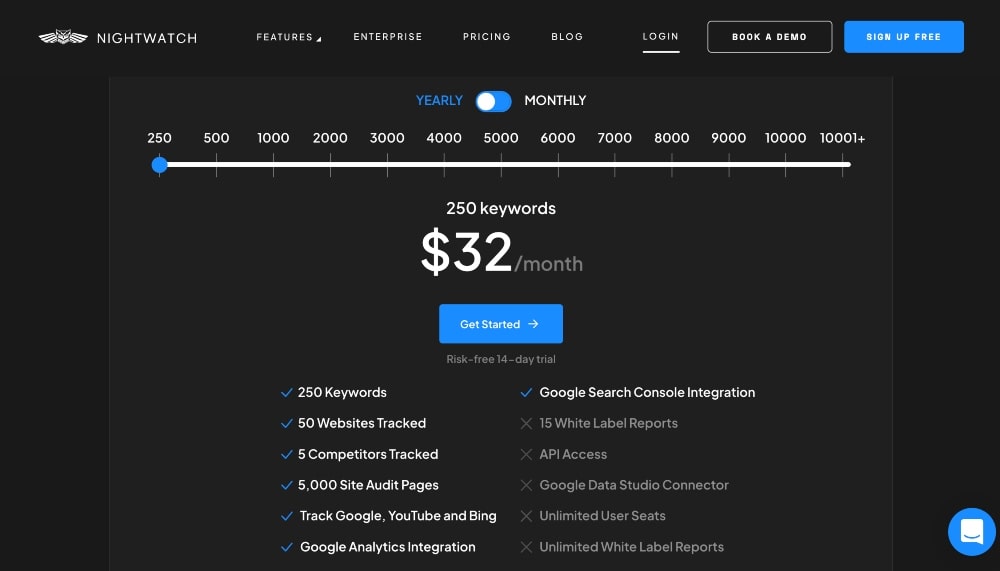Click the X icon beside Unlimited User Seats
This screenshot has width=1000, height=571.
tap(526, 516)
